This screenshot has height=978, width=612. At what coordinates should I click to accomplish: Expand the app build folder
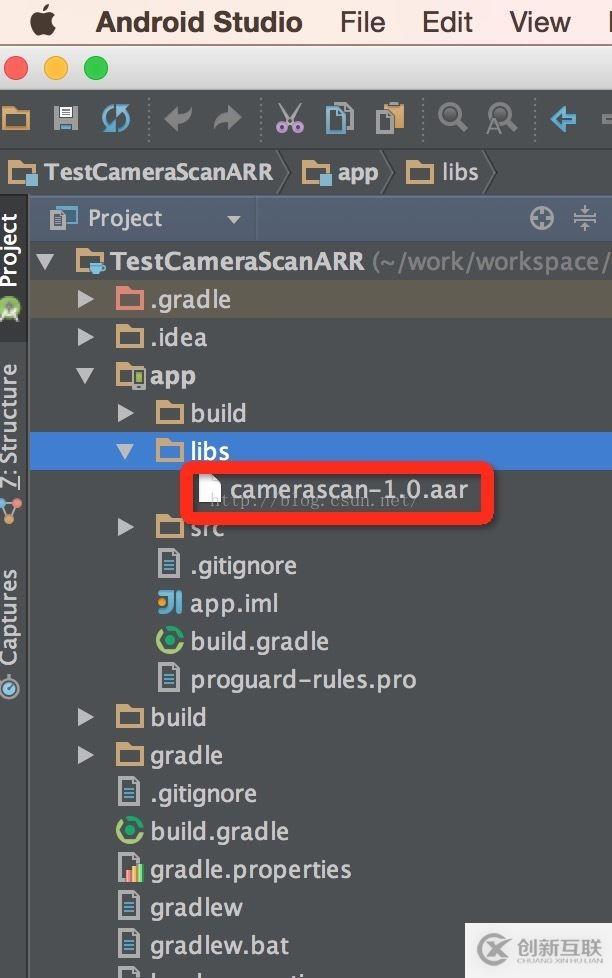[x=125, y=413]
